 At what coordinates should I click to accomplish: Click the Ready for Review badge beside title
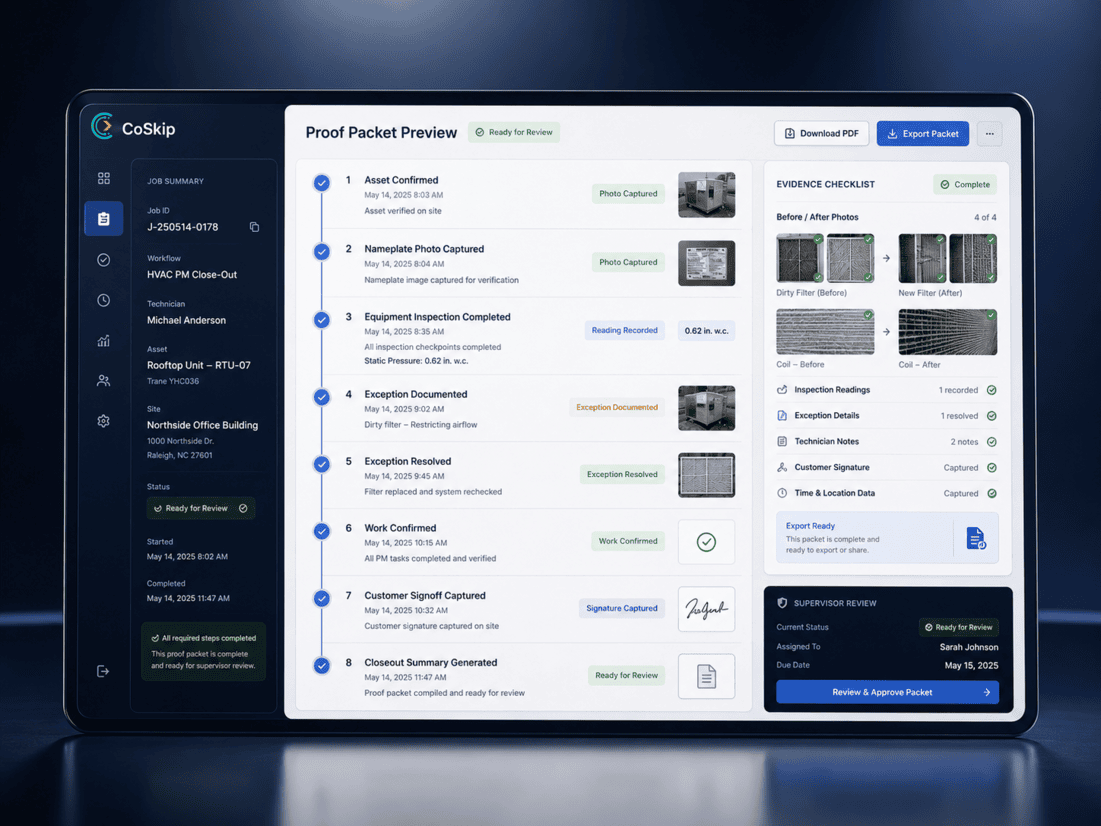[x=514, y=132]
